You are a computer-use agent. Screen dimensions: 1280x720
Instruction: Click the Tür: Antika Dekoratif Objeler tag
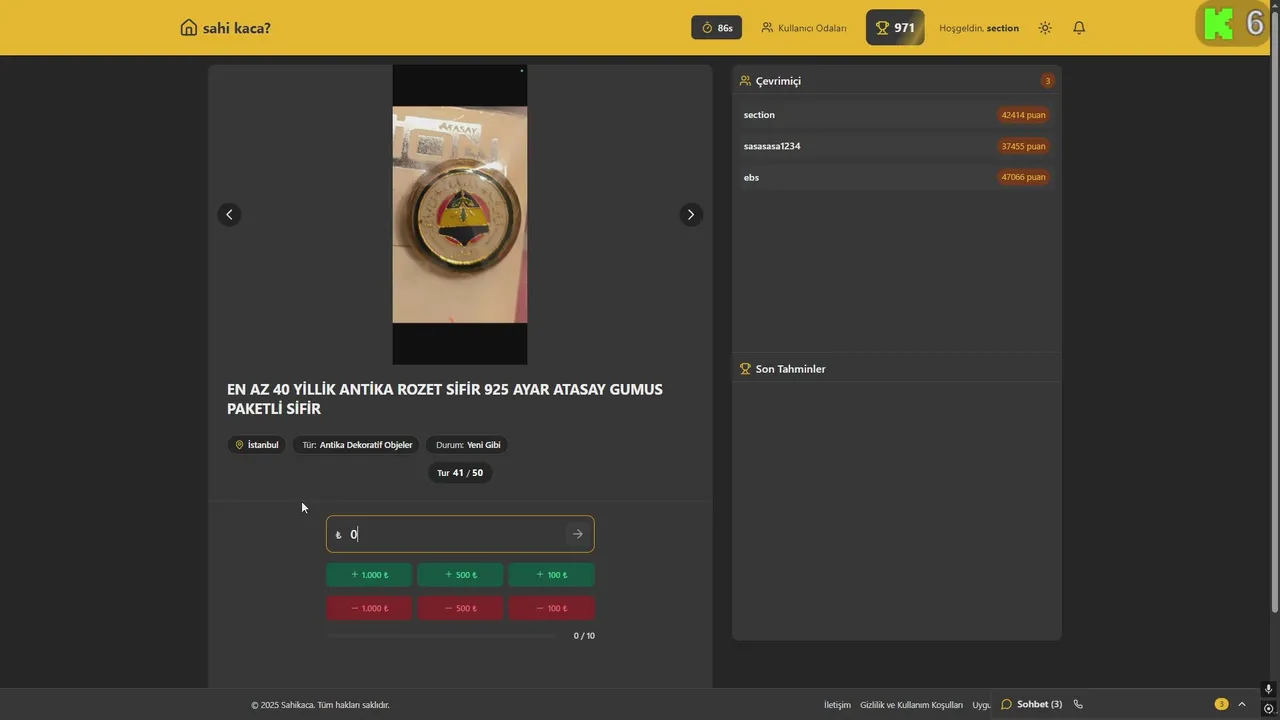click(357, 445)
